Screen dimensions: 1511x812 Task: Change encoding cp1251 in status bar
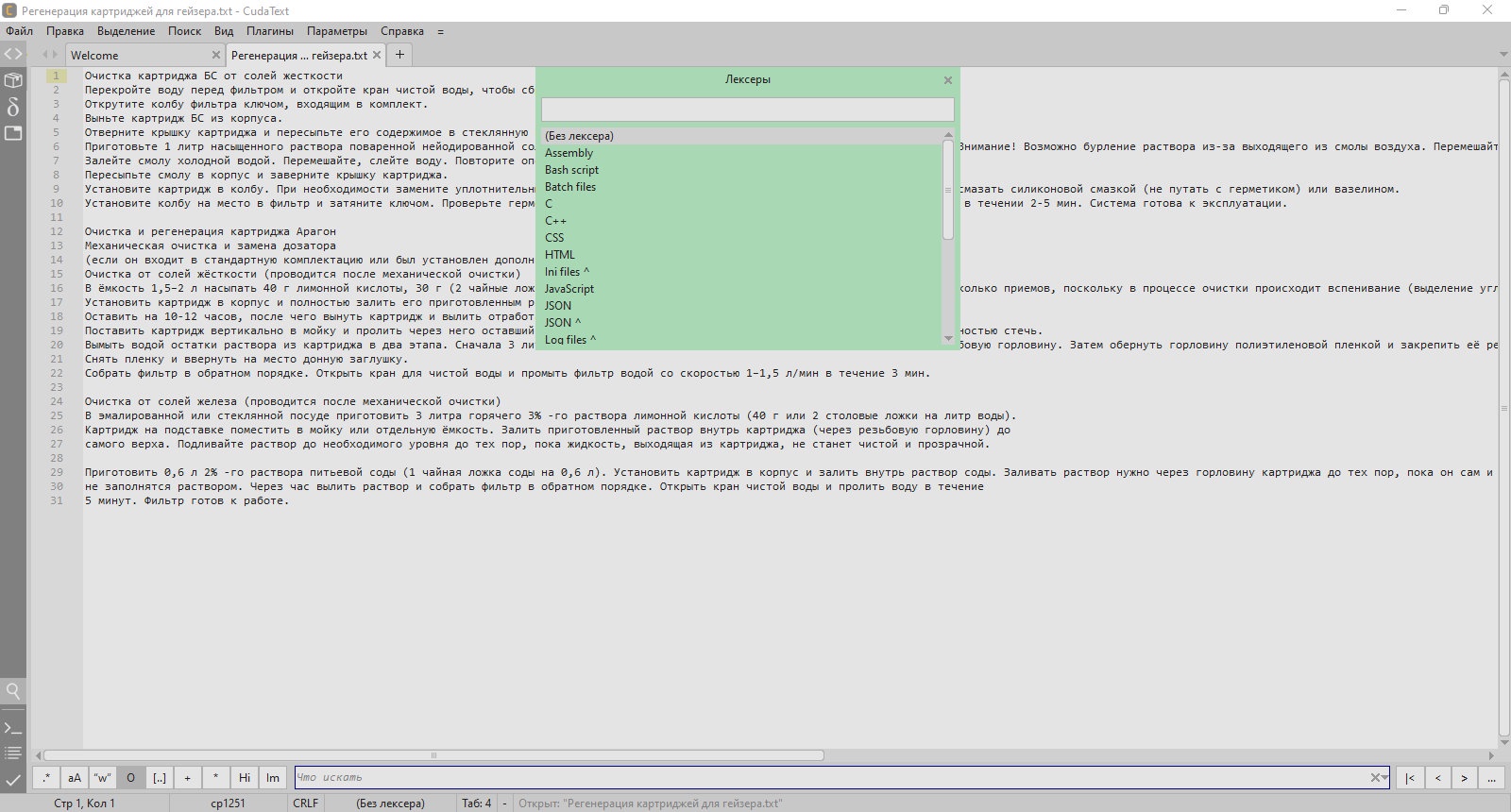228,804
